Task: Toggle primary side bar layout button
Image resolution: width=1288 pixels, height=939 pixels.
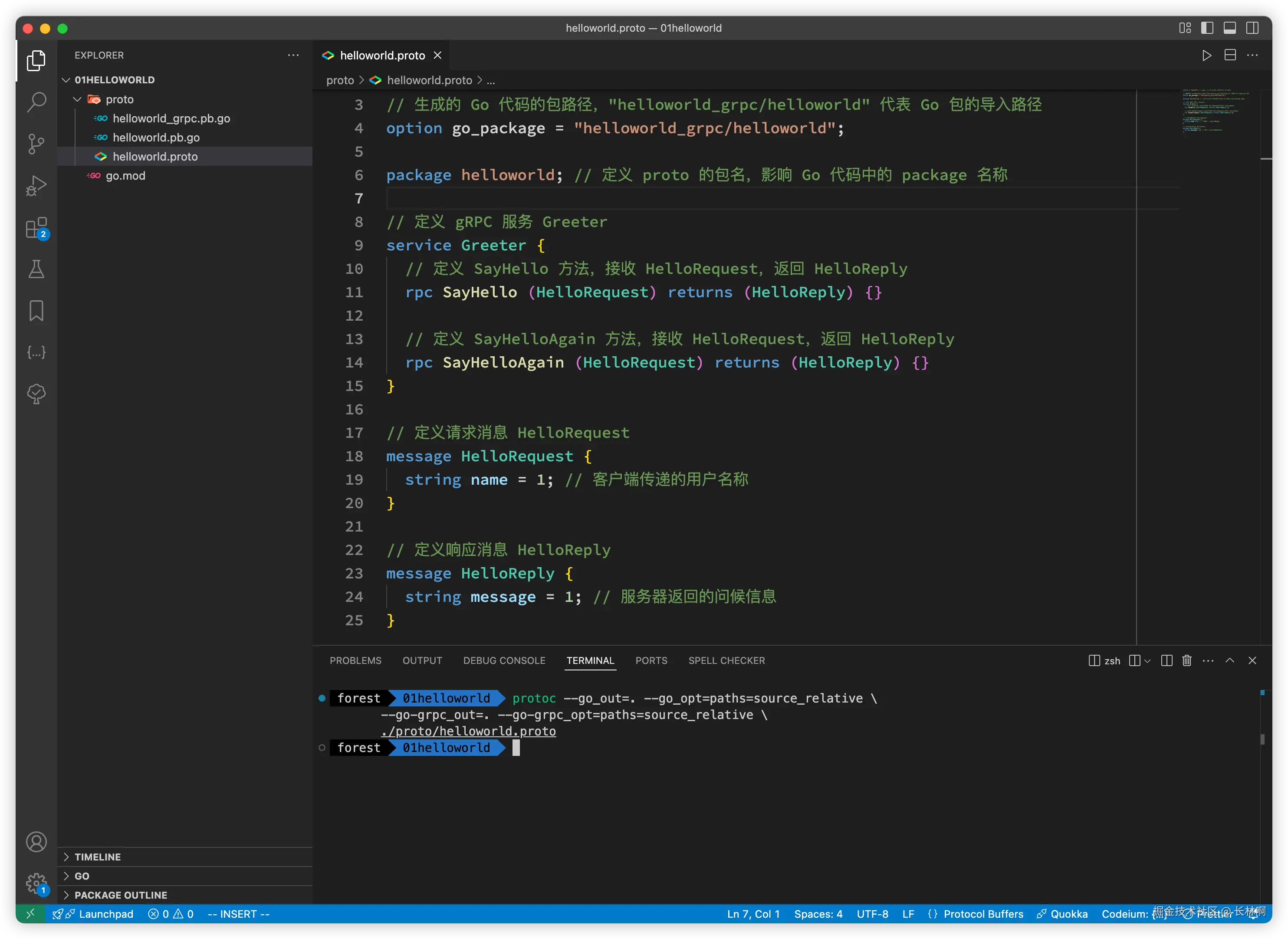Action: (x=1207, y=28)
